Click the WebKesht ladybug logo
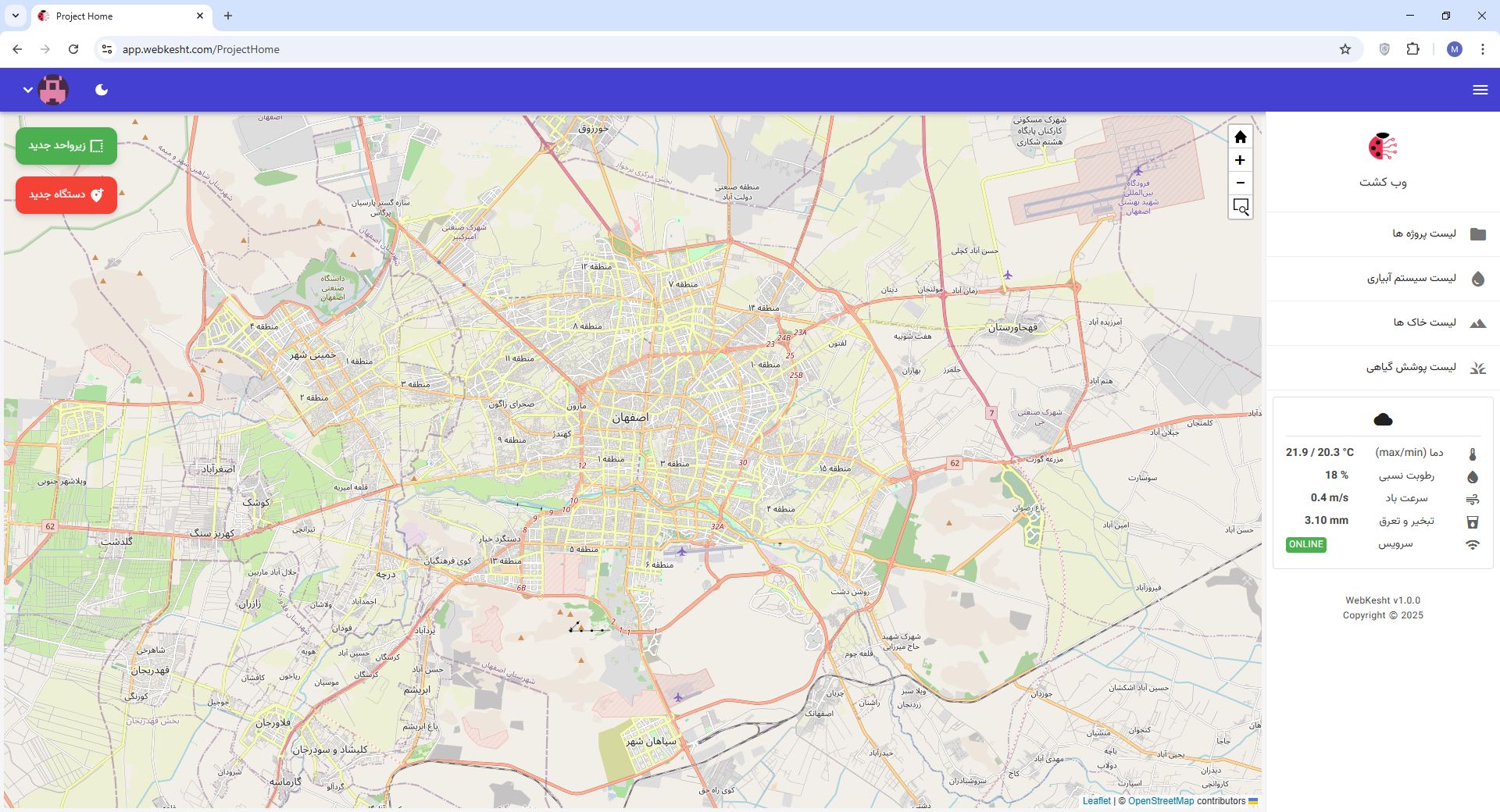This screenshot has height=812, width=1500. [1382, 147]
